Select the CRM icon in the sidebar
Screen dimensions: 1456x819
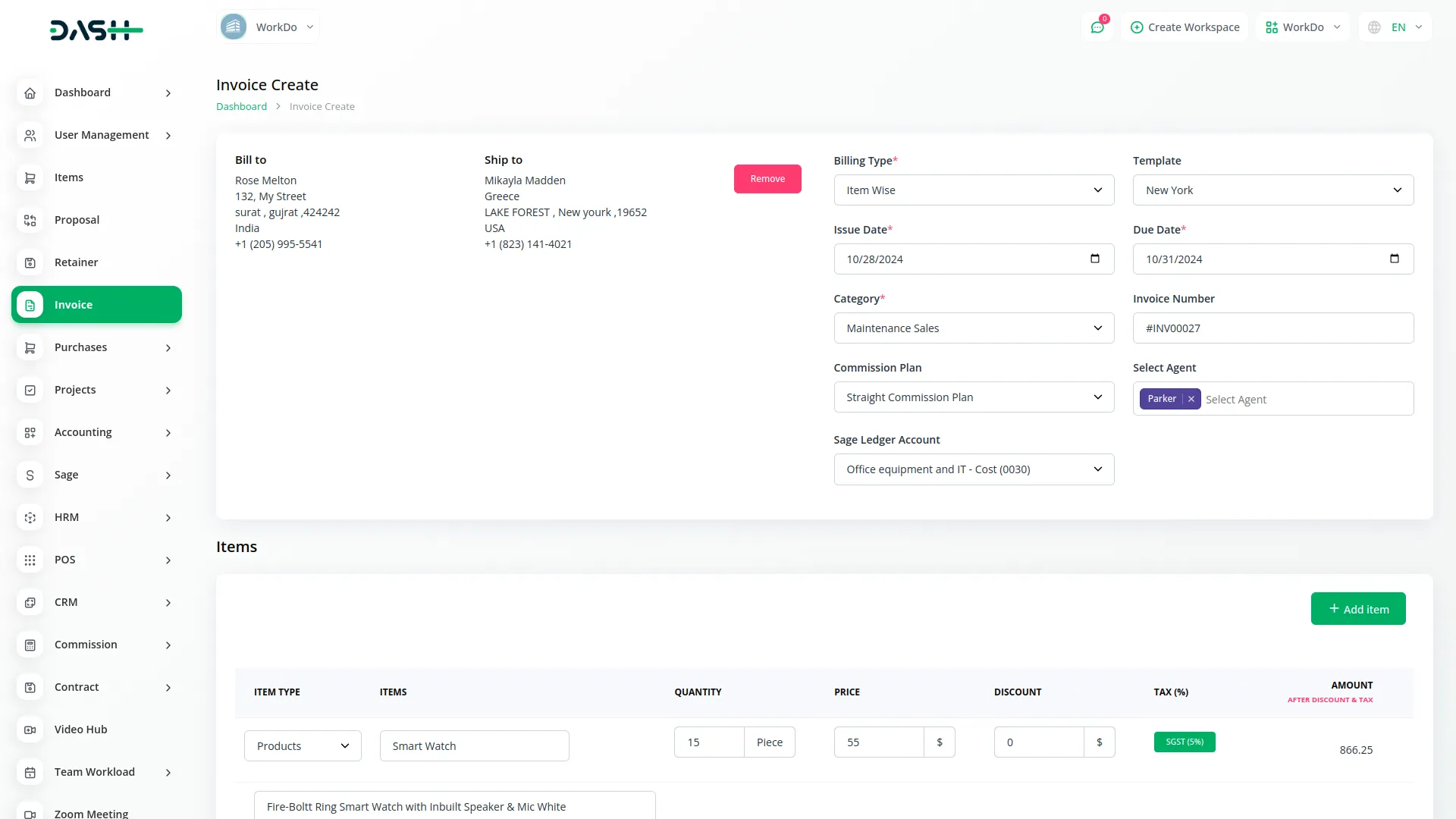30,602
